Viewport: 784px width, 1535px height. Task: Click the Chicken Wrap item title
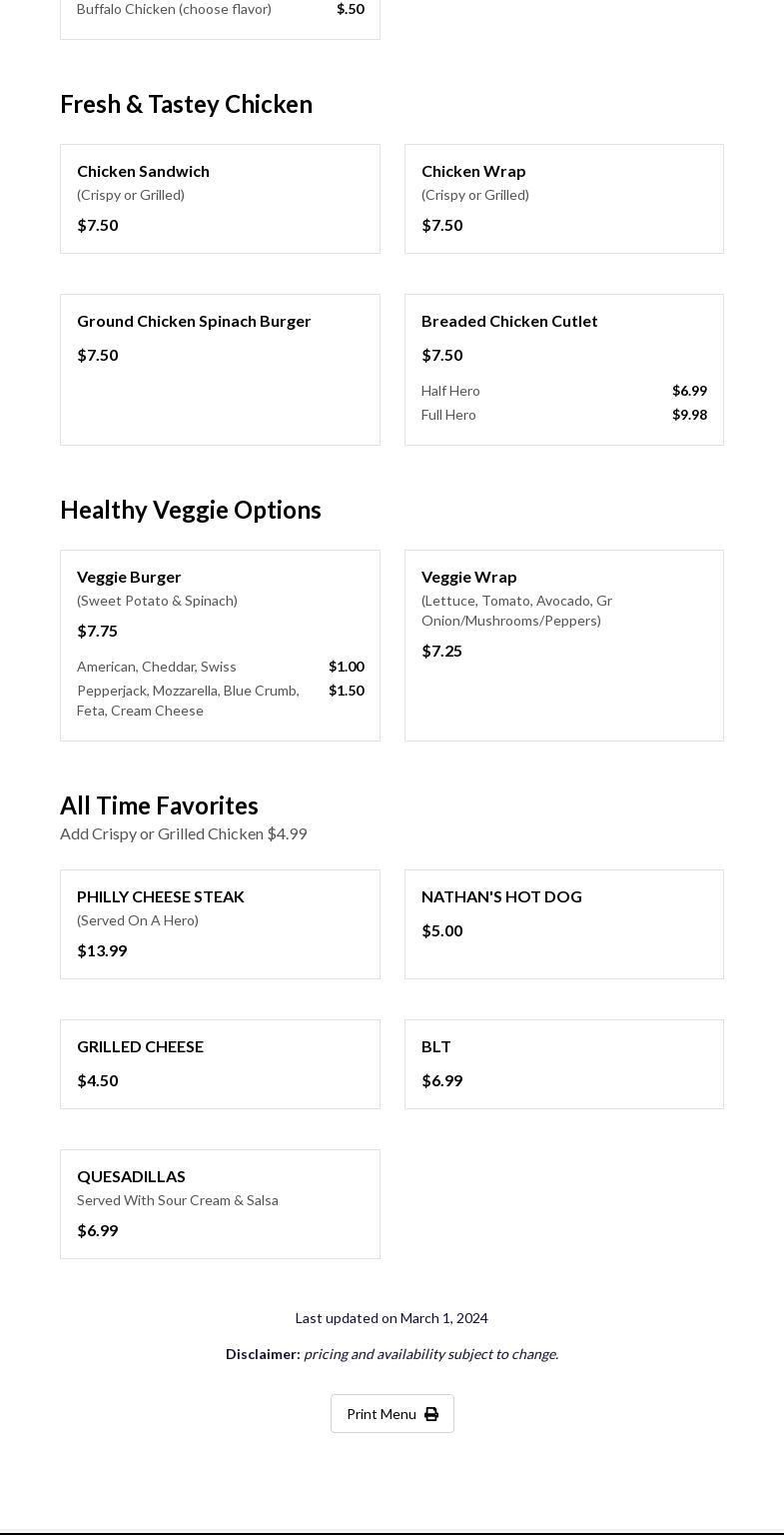tap(473, 171)
